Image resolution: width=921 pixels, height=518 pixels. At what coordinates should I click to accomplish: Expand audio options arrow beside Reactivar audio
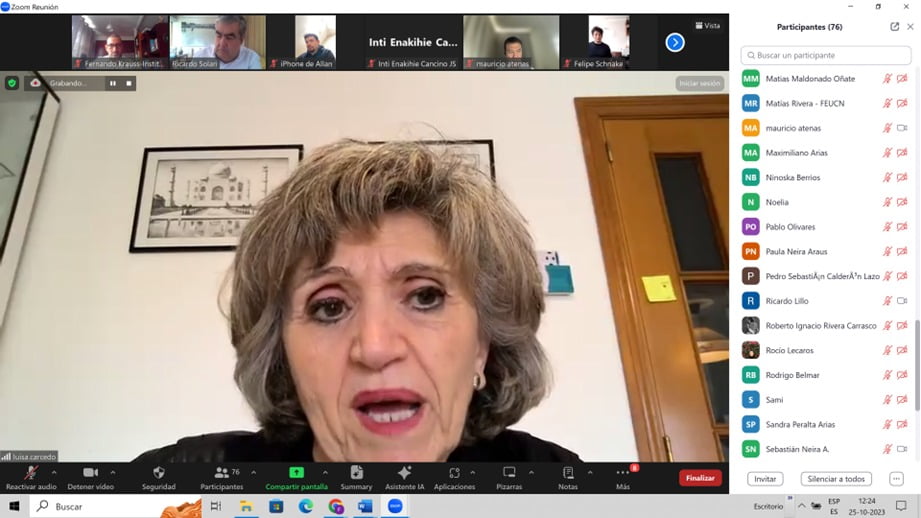(54, 472)
